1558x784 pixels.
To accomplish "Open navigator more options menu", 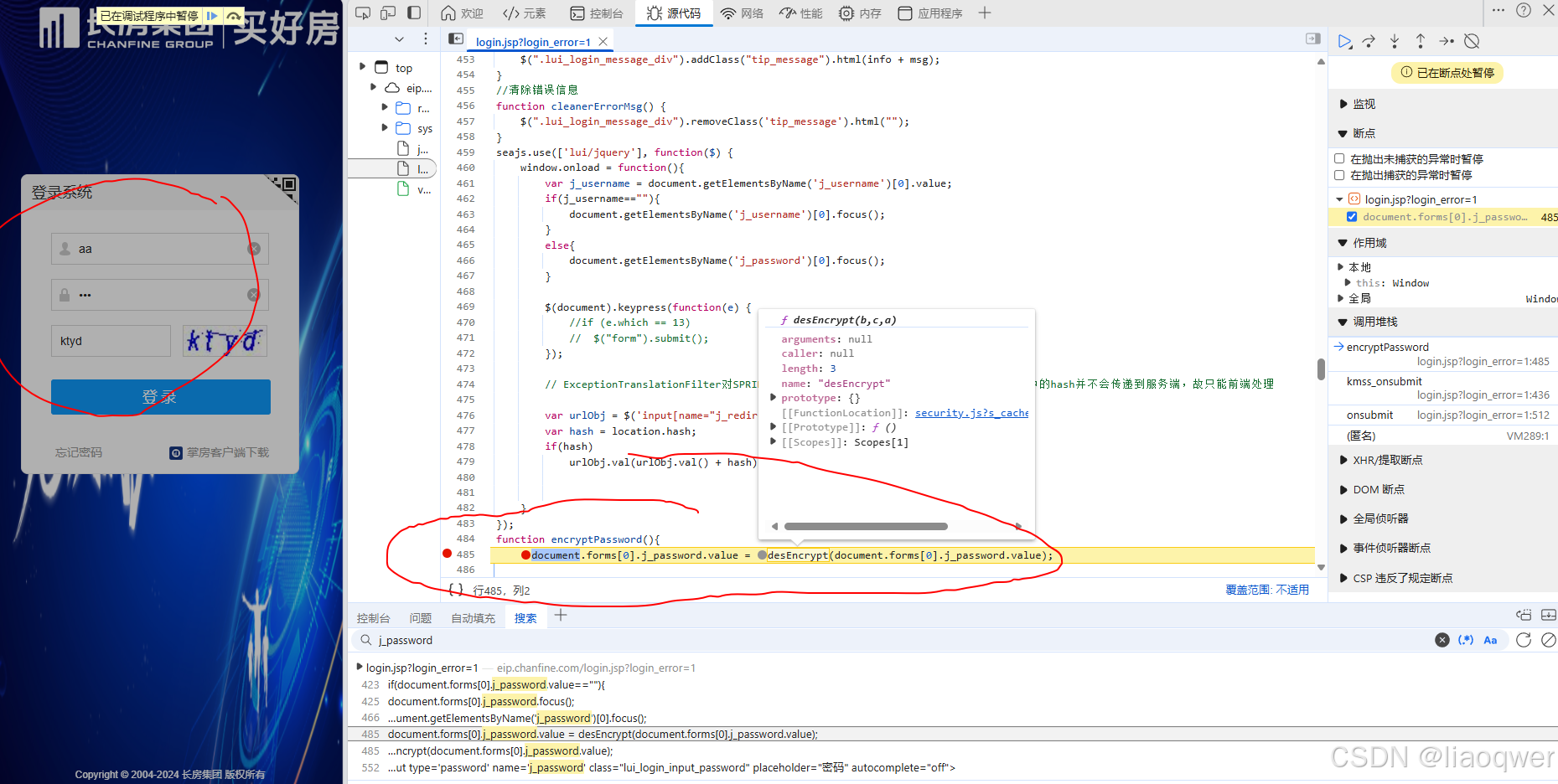I will pos(426,39).
